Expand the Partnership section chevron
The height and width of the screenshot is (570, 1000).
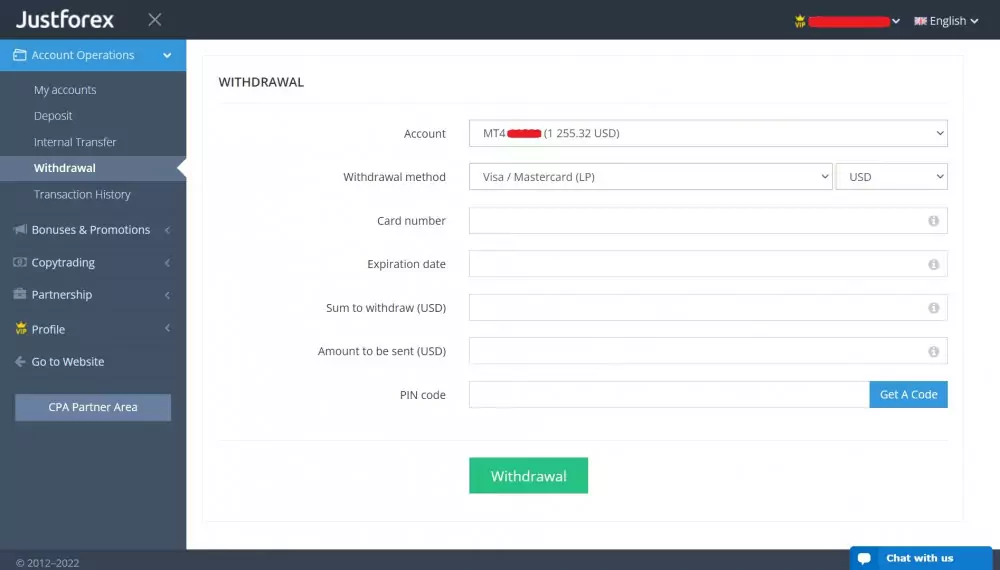167,295
